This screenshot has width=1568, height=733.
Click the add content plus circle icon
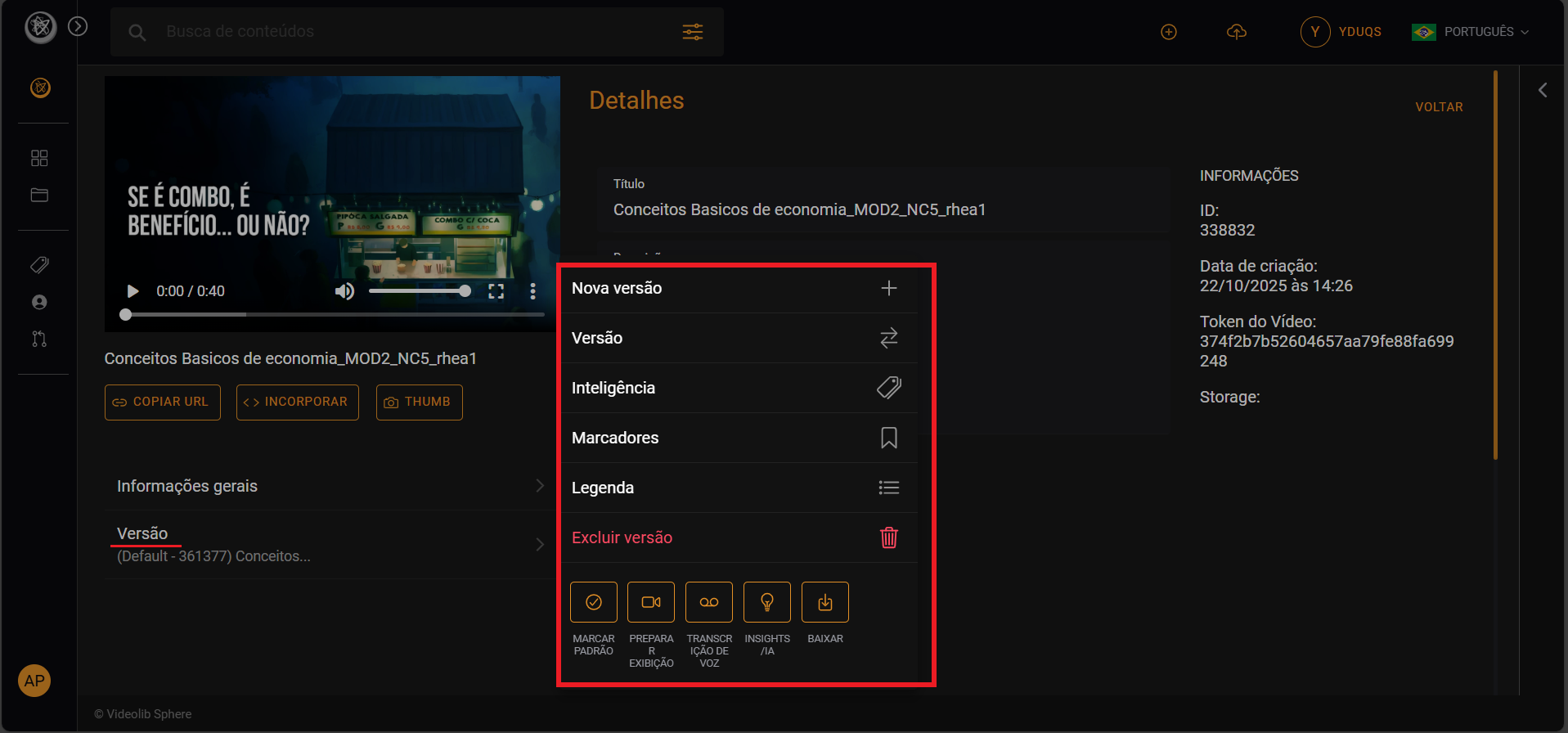(1169, 32)
